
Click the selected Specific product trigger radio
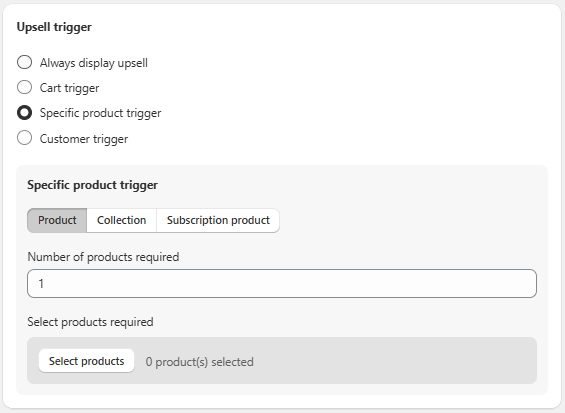pyautogui.click(x=25, y=113)
